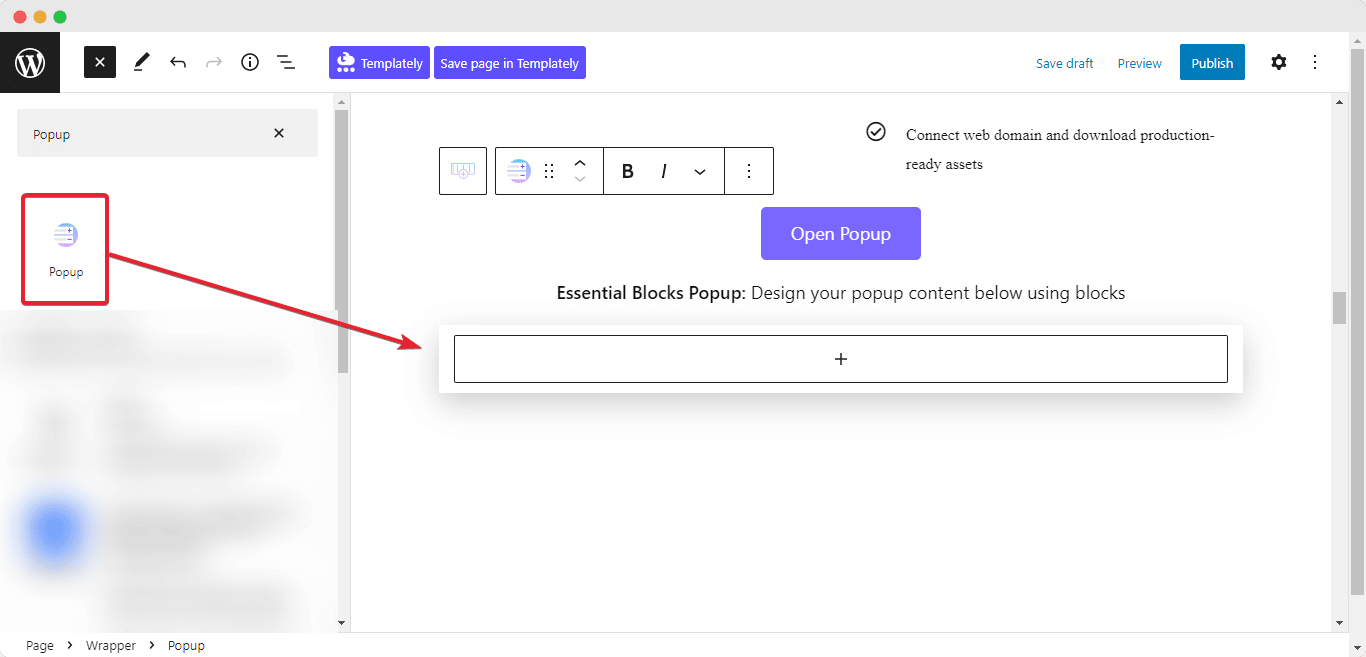The height and width of the screenshot is (657, 1366).
Task: Click the Popup block type icon in toolbar
Action: point(517,171)
